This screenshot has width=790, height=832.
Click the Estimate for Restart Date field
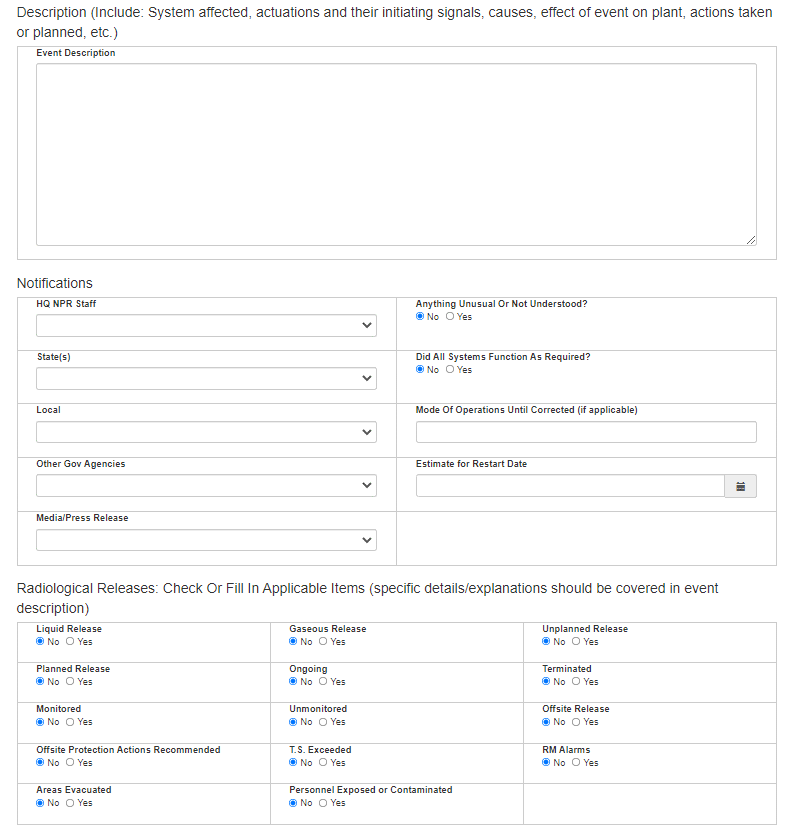point(570,486)
